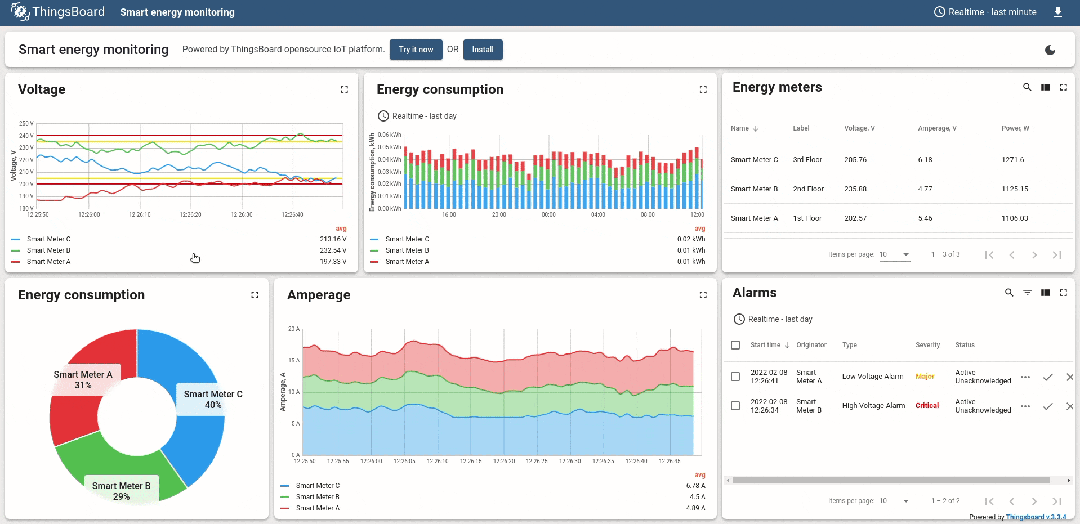Open details dots for High Voltage Alarm

(x=1025, y=407)
